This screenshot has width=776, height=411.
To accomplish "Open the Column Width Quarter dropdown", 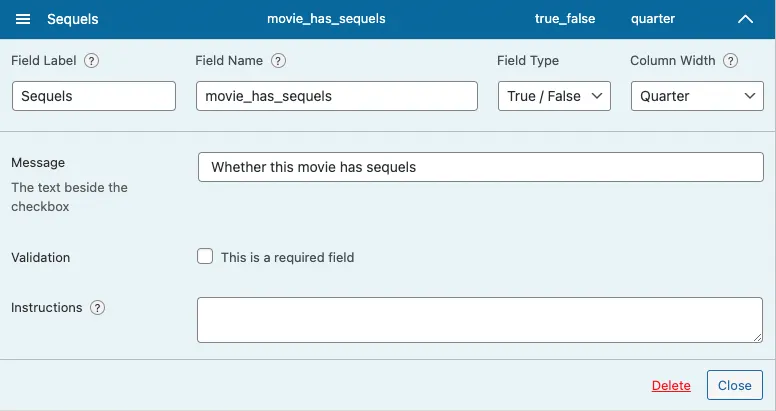I will [x=697, y=96].
